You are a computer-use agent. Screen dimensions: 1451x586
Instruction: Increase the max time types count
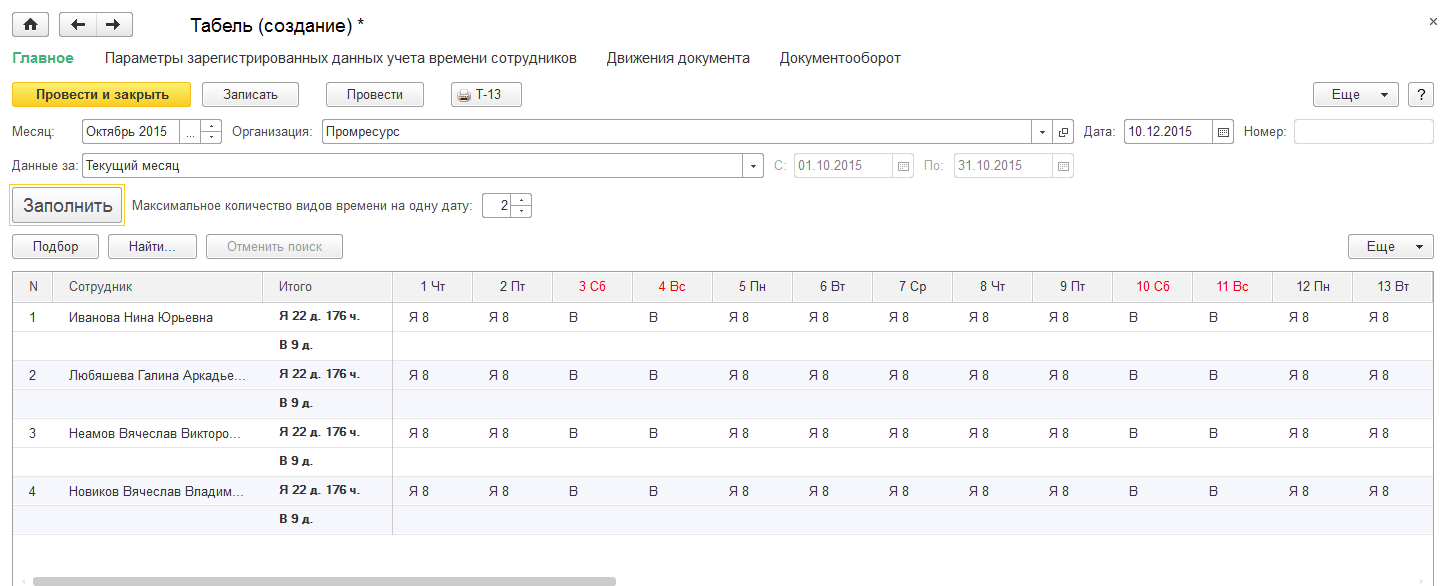pos(522,200)
